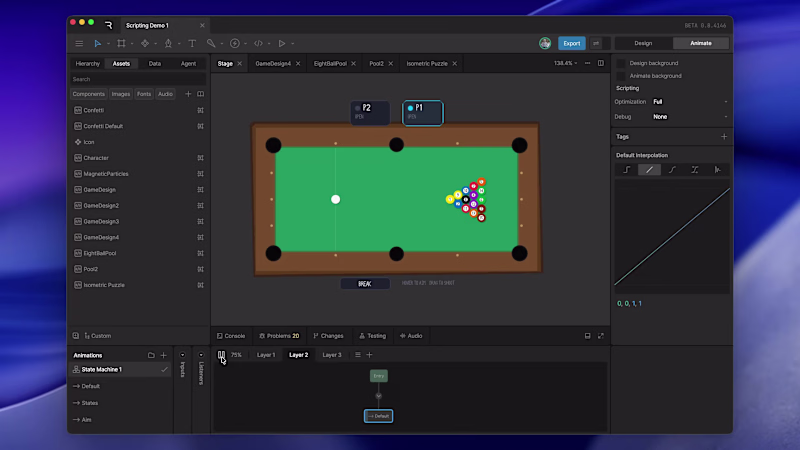
Task: Select the last interpolation type icon
Action: [717, 169]
